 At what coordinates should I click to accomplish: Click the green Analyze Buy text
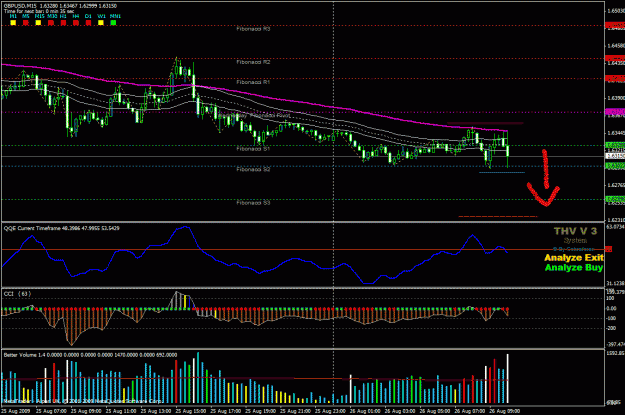(574, 267)
